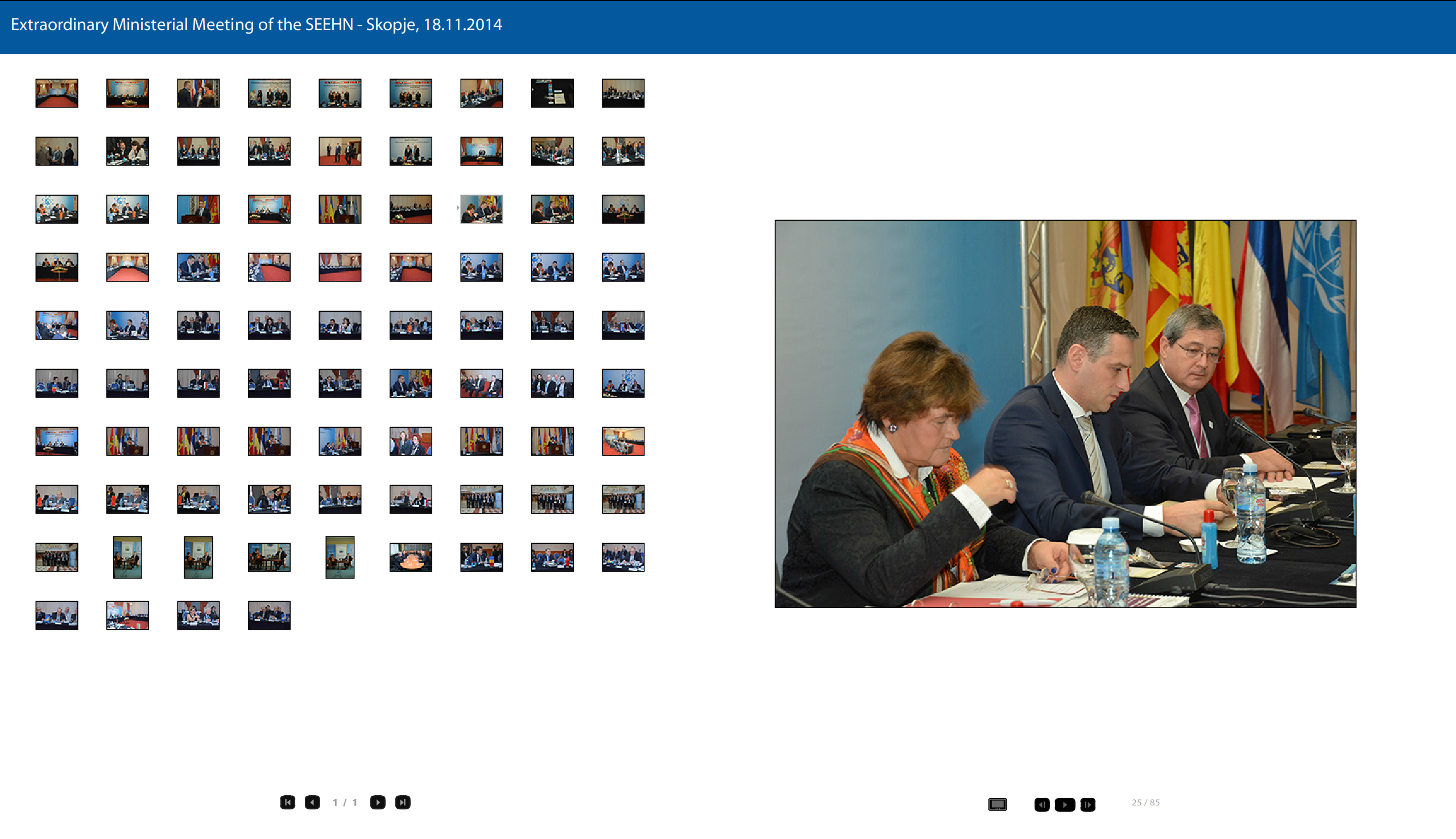
Task: Select the currently highlighted thumbnail in the third row
Action: (x=481, y=209)
